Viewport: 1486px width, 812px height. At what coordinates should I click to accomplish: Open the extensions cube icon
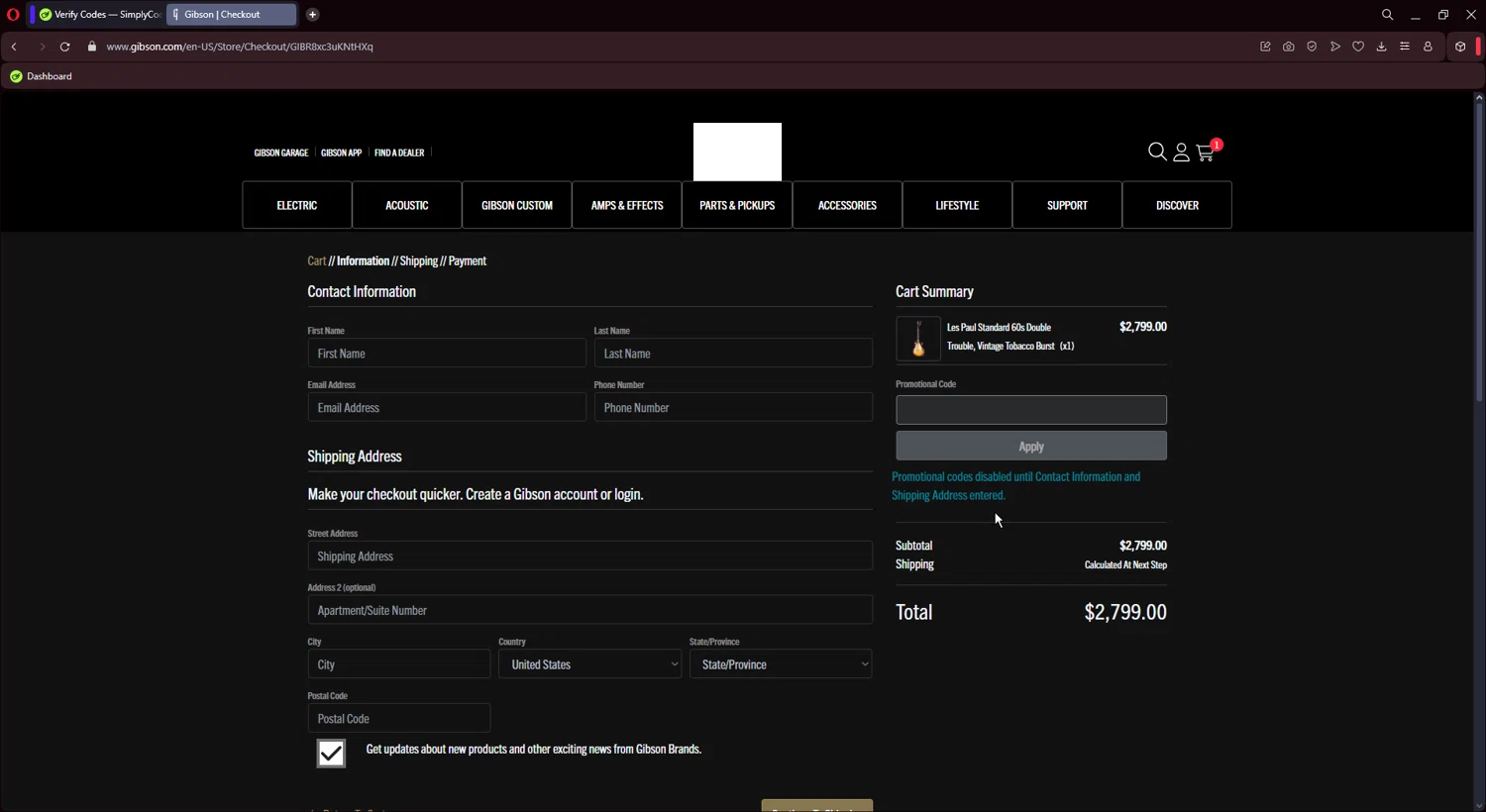click(x=1460, y=47)
